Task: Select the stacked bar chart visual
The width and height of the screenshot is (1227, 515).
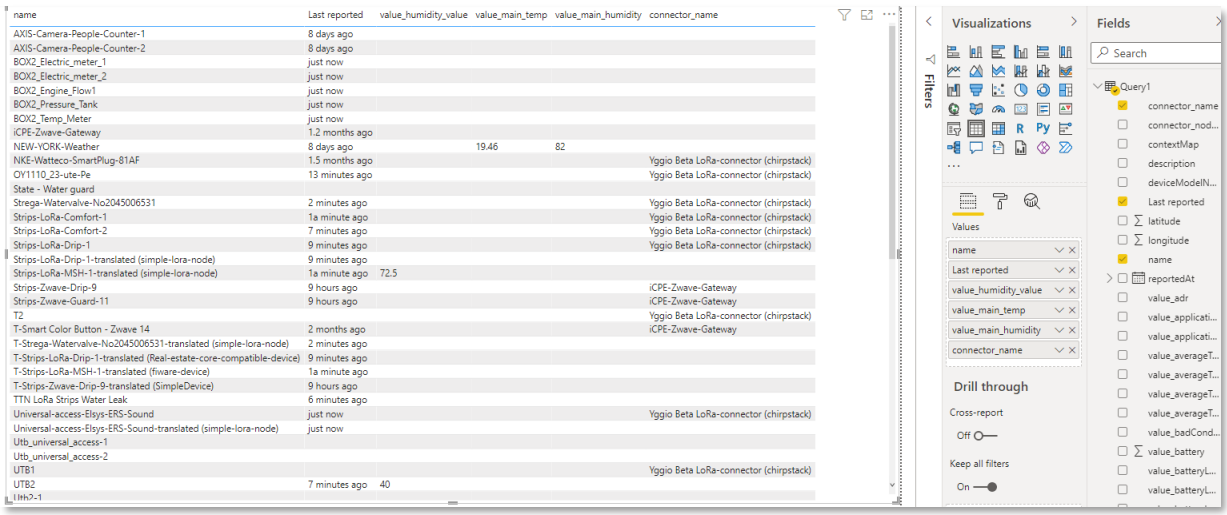Action: 953,52
